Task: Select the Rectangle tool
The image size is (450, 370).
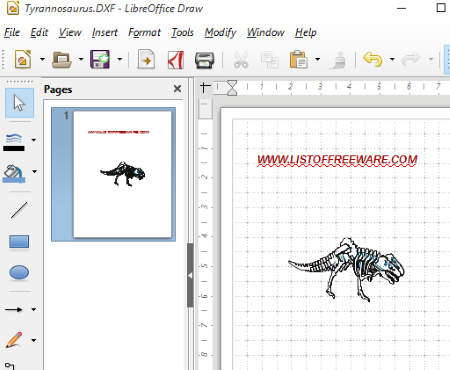Action: tap(19, 242)
